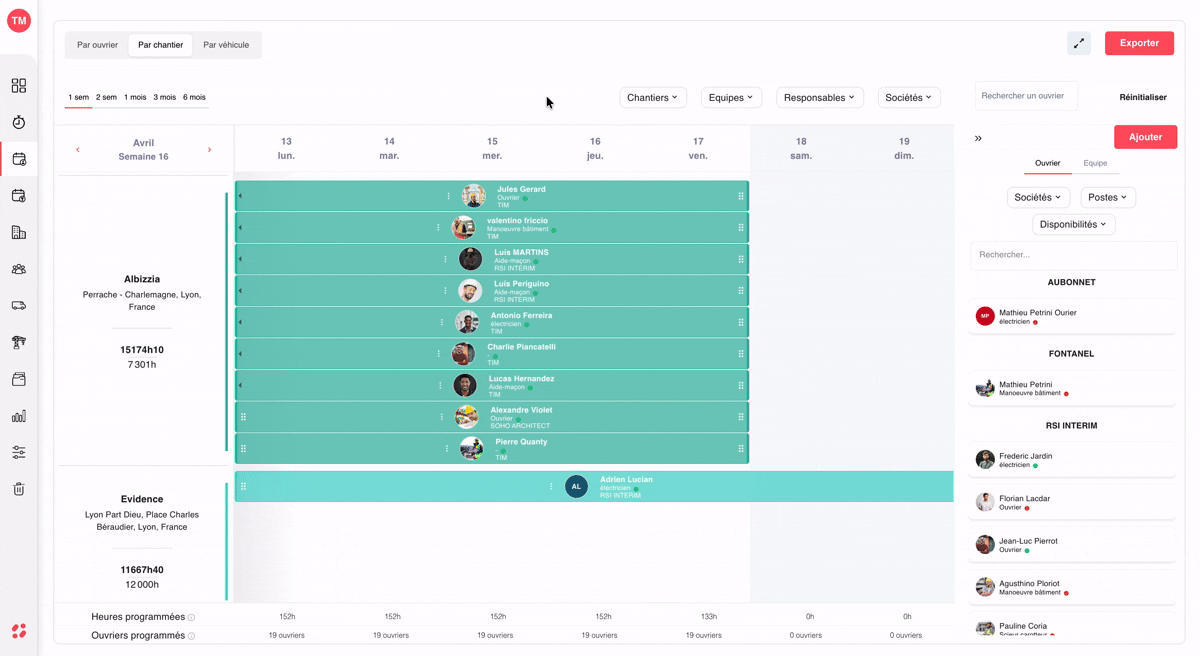
Task: Go to the next week arrow
Action: point(209,150)
